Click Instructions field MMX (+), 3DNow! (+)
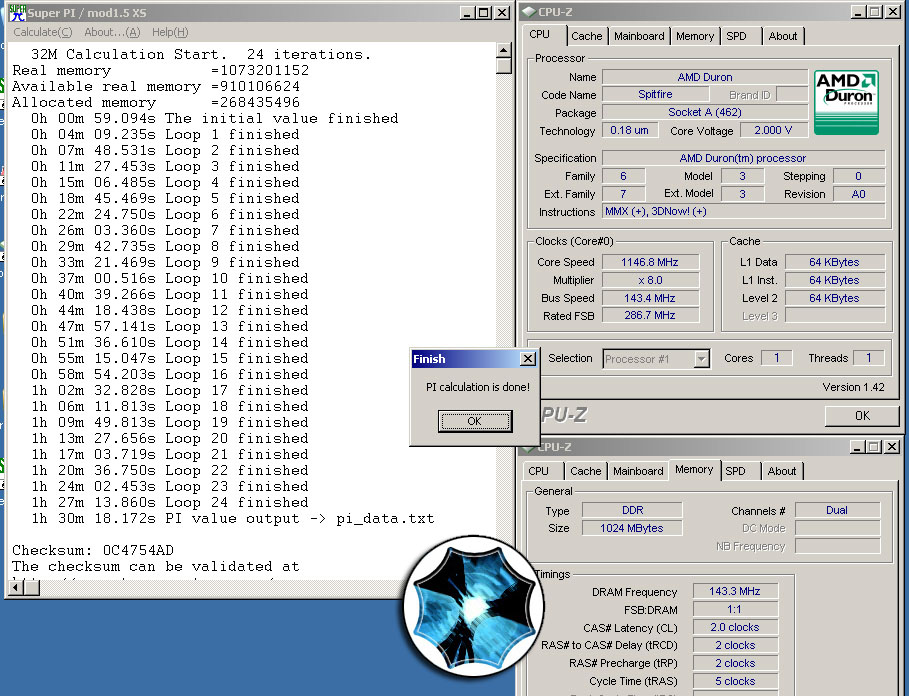This screenshot has width=909, height=696. (744, 211)
